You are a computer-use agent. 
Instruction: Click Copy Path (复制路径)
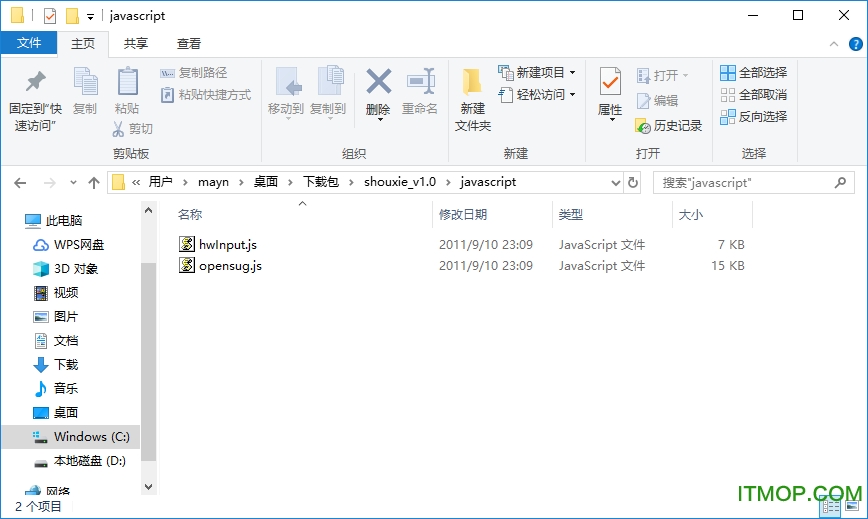click(194, 72)
